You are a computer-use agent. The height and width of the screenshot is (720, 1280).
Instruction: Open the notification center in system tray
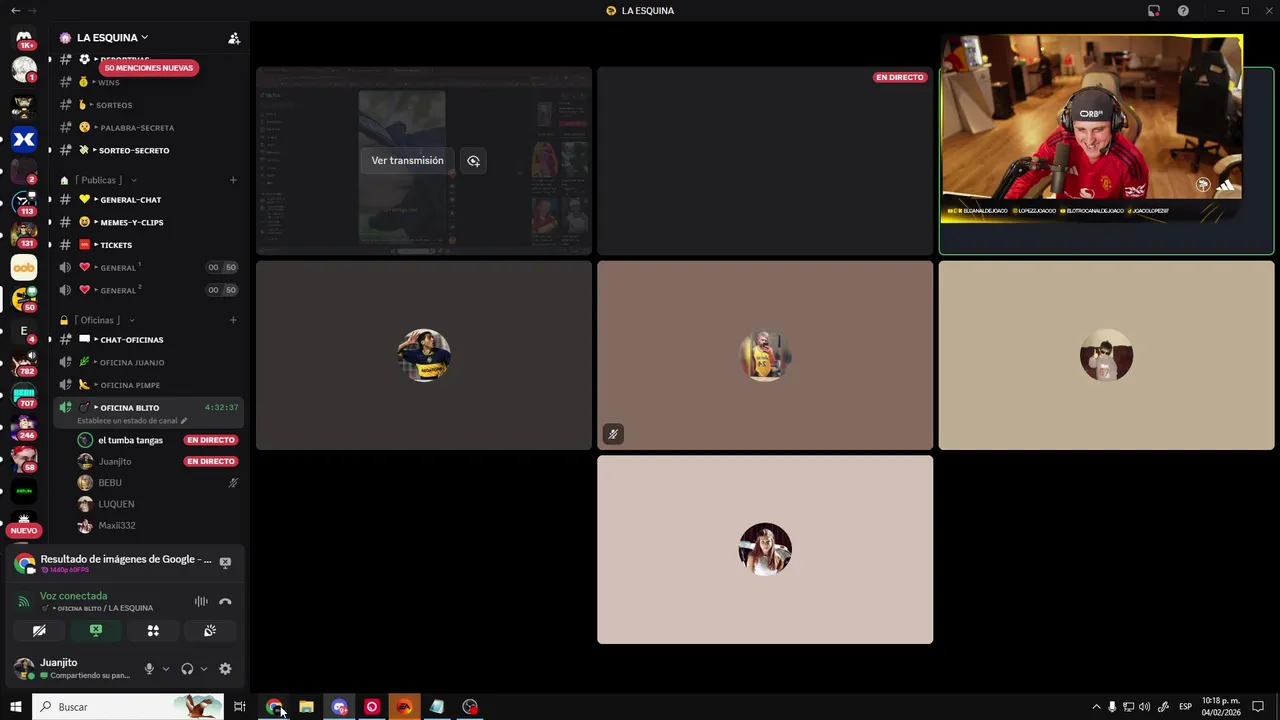[1258, 707]
